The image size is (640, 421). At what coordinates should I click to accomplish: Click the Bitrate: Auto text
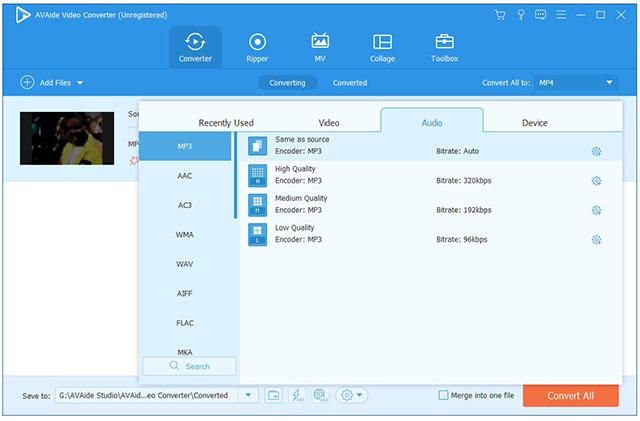[x=458, y=151]
